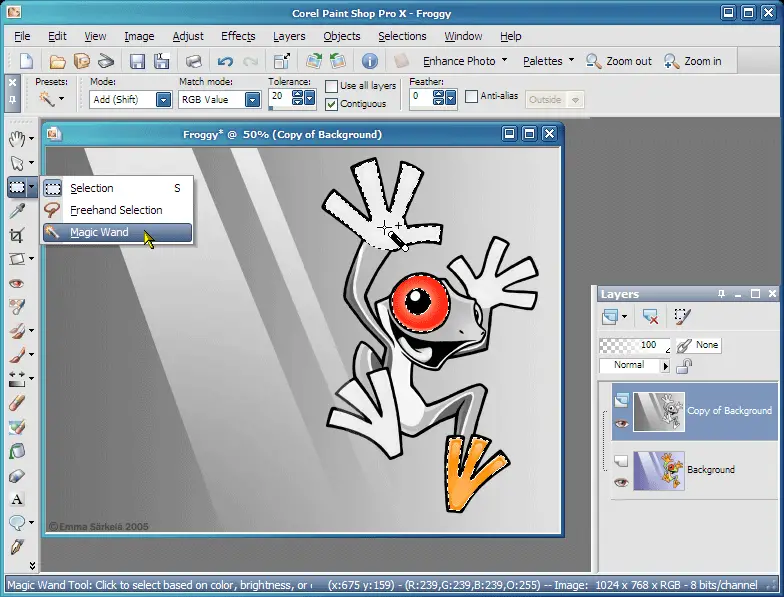Select the Dropper tool in the toolbox

coord(16,211)
